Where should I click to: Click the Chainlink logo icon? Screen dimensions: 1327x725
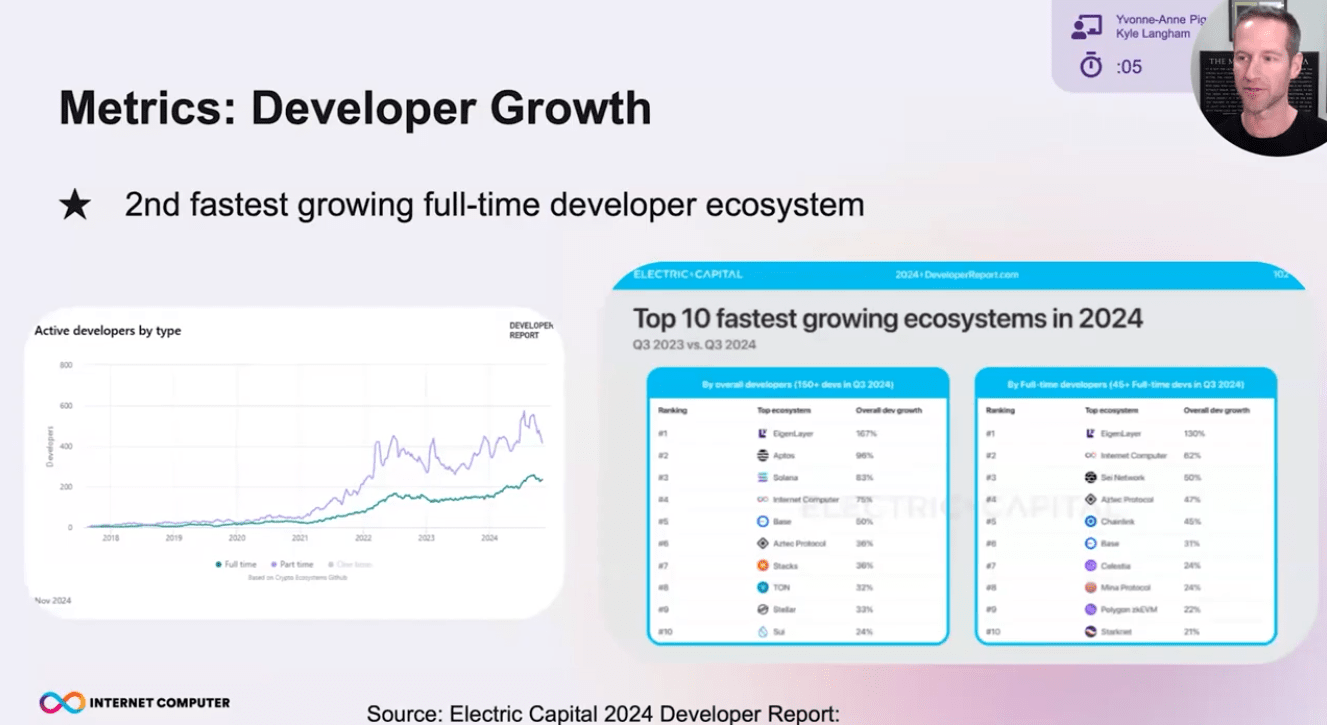coord(1091,521)
